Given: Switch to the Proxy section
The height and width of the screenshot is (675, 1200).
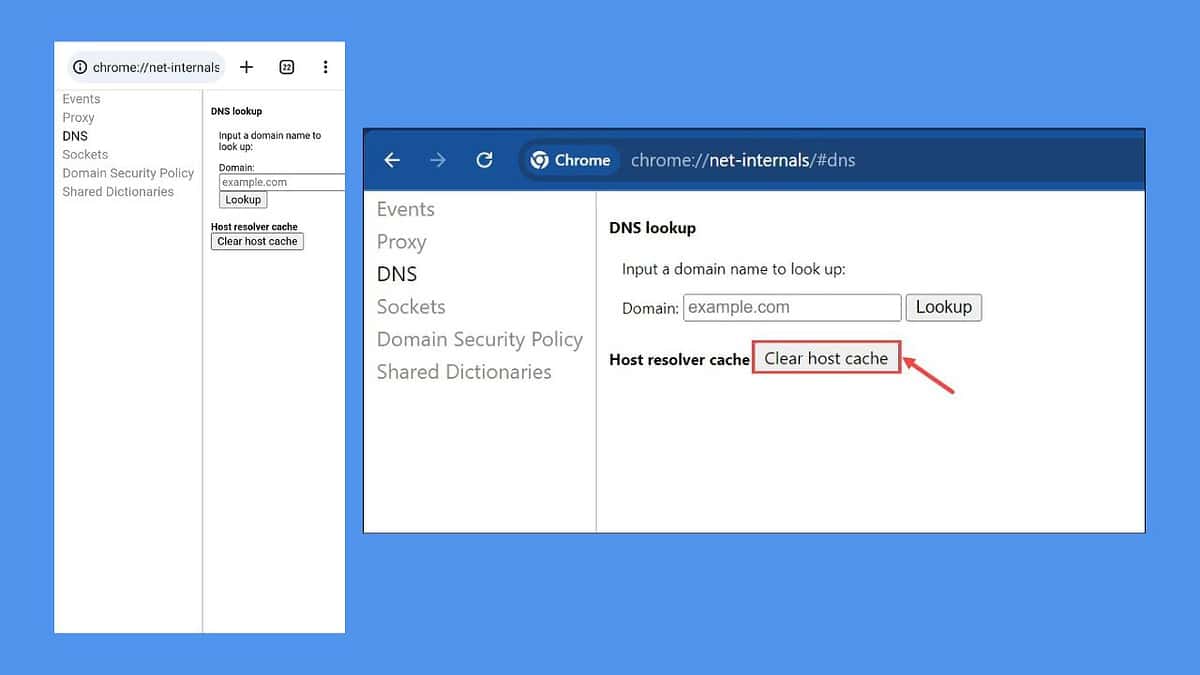Looking at the screenshot, I should click(402, 242).
